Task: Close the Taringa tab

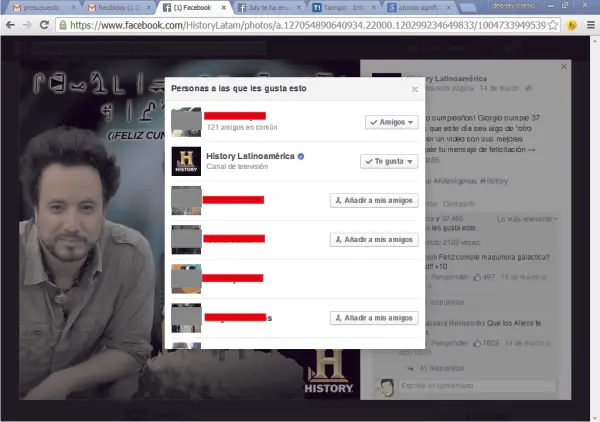Action: pos(374,8)
